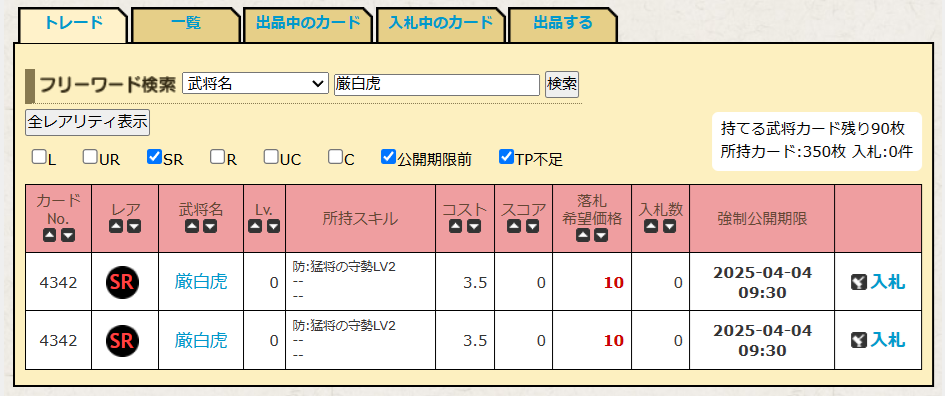
Task: Open the 入札中のカード tab
Action: (441, 23)
